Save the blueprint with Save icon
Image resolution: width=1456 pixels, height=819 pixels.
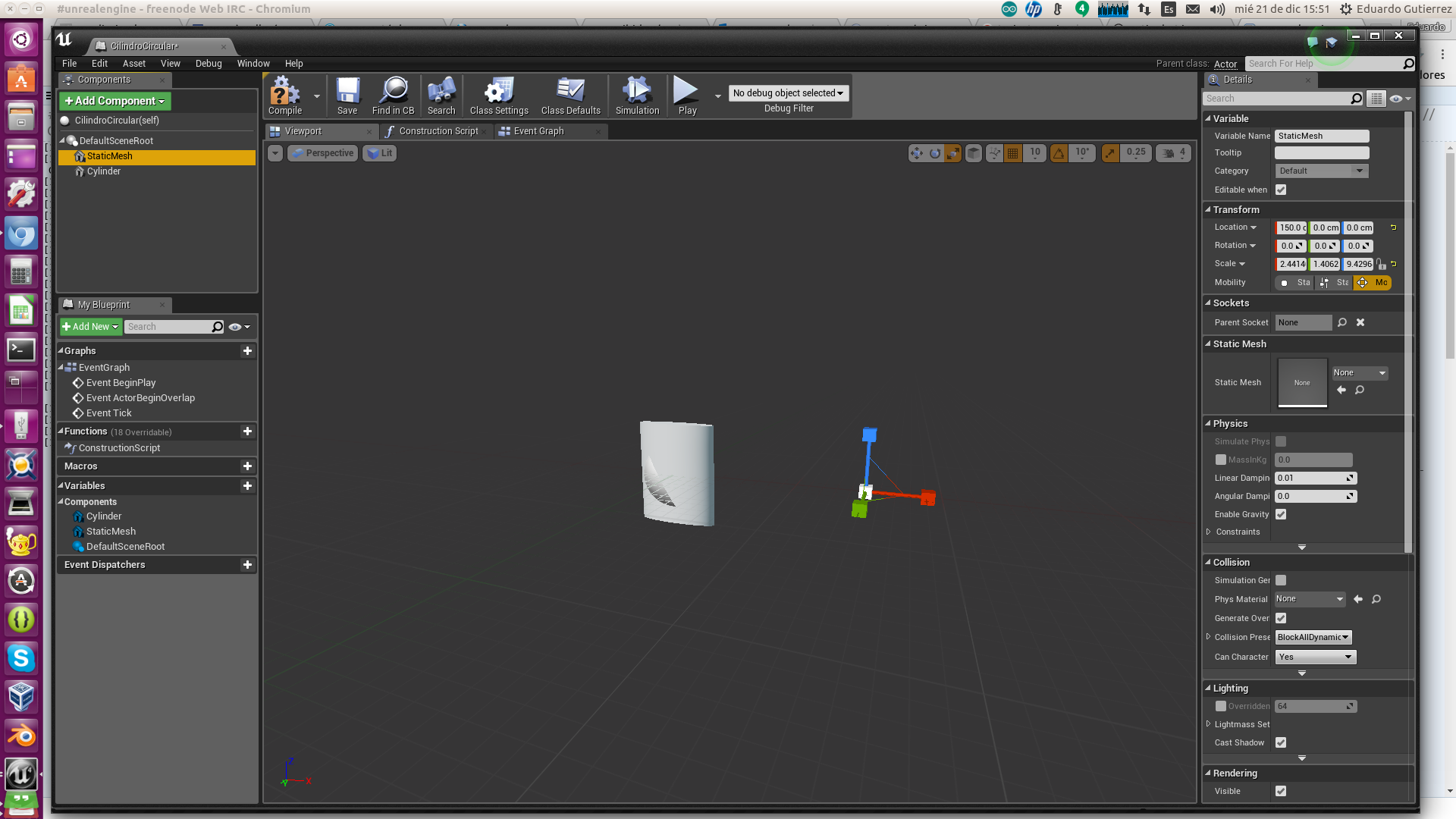click(x=347, y=96)
